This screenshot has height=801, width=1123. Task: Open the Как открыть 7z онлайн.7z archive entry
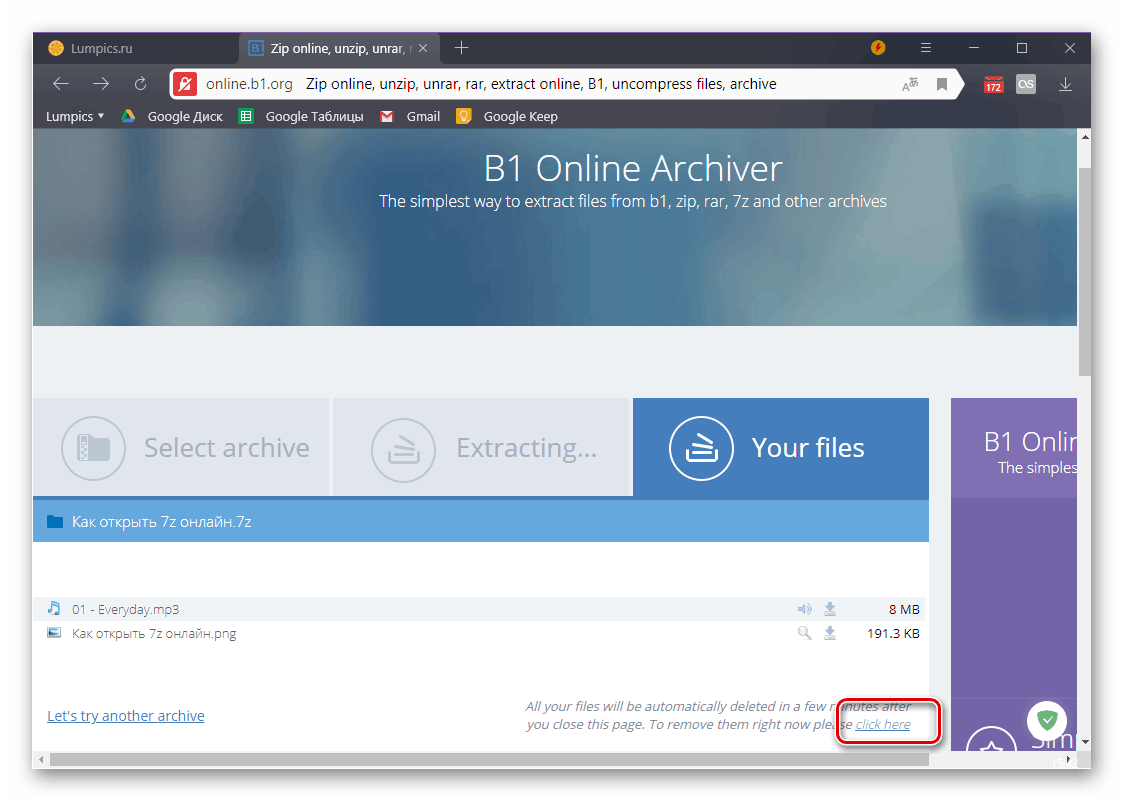[150, 521]
